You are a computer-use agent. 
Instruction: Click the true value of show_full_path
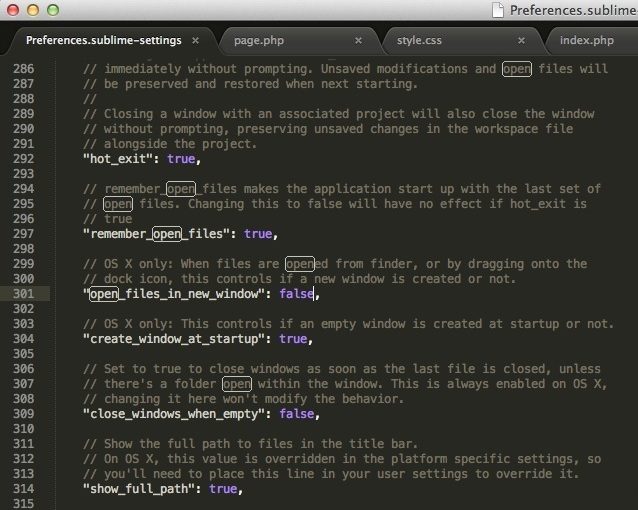click(x=223, y=488)
